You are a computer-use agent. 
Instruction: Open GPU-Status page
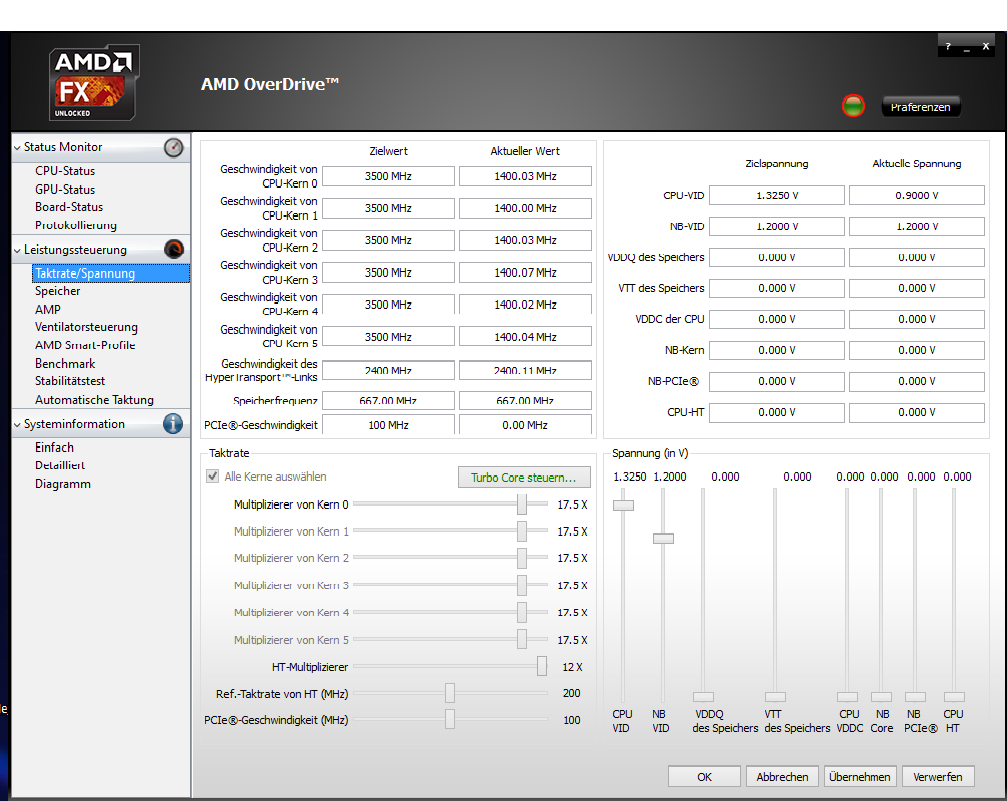pyautogui.click(x=65, y=189)
